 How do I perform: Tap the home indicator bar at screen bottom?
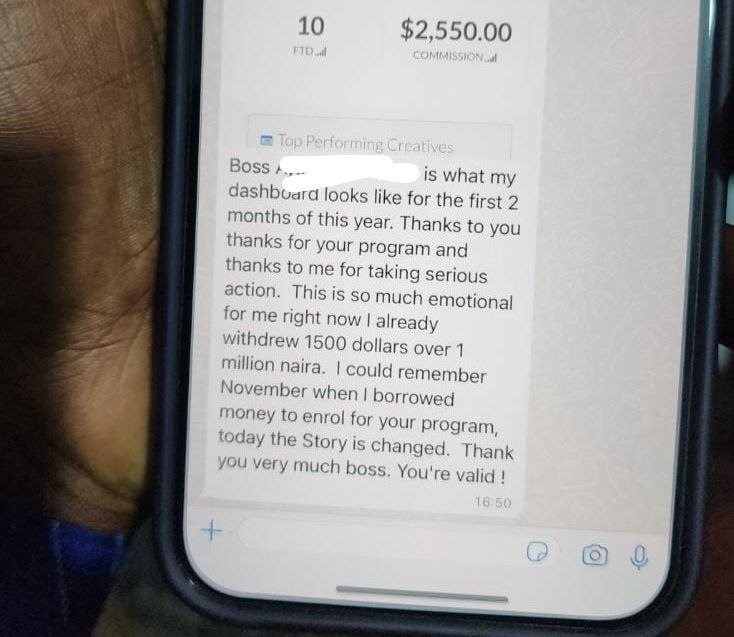coord(422,593)
